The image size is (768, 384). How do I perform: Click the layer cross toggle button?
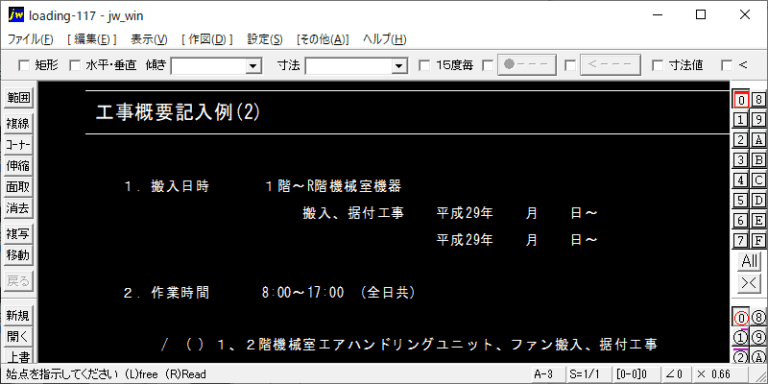click(749, 284)
